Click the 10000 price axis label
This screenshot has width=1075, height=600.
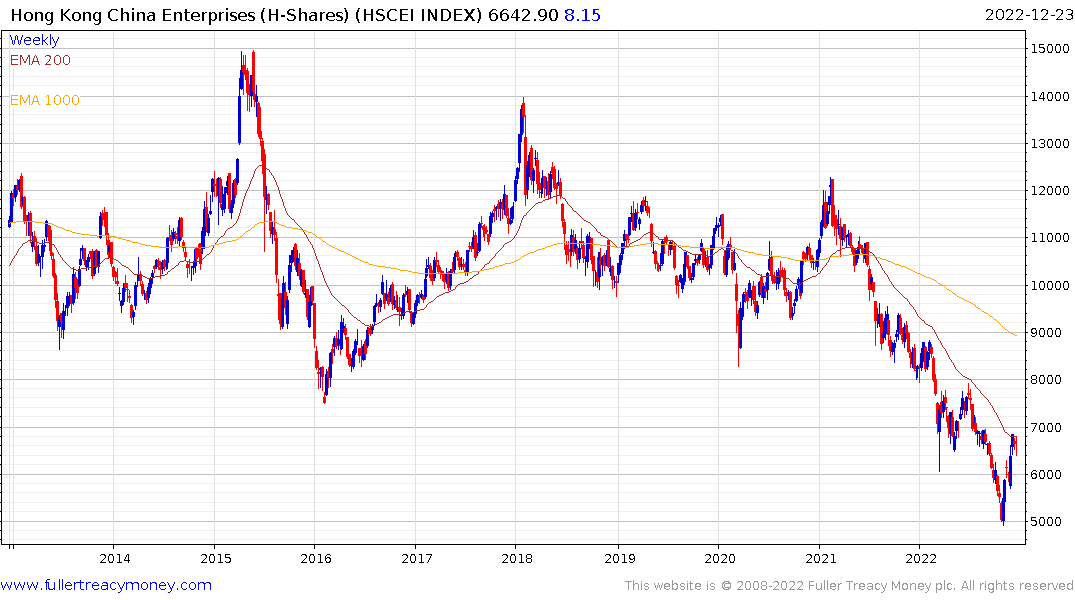pyautogui.click(x=1050, y=285)
